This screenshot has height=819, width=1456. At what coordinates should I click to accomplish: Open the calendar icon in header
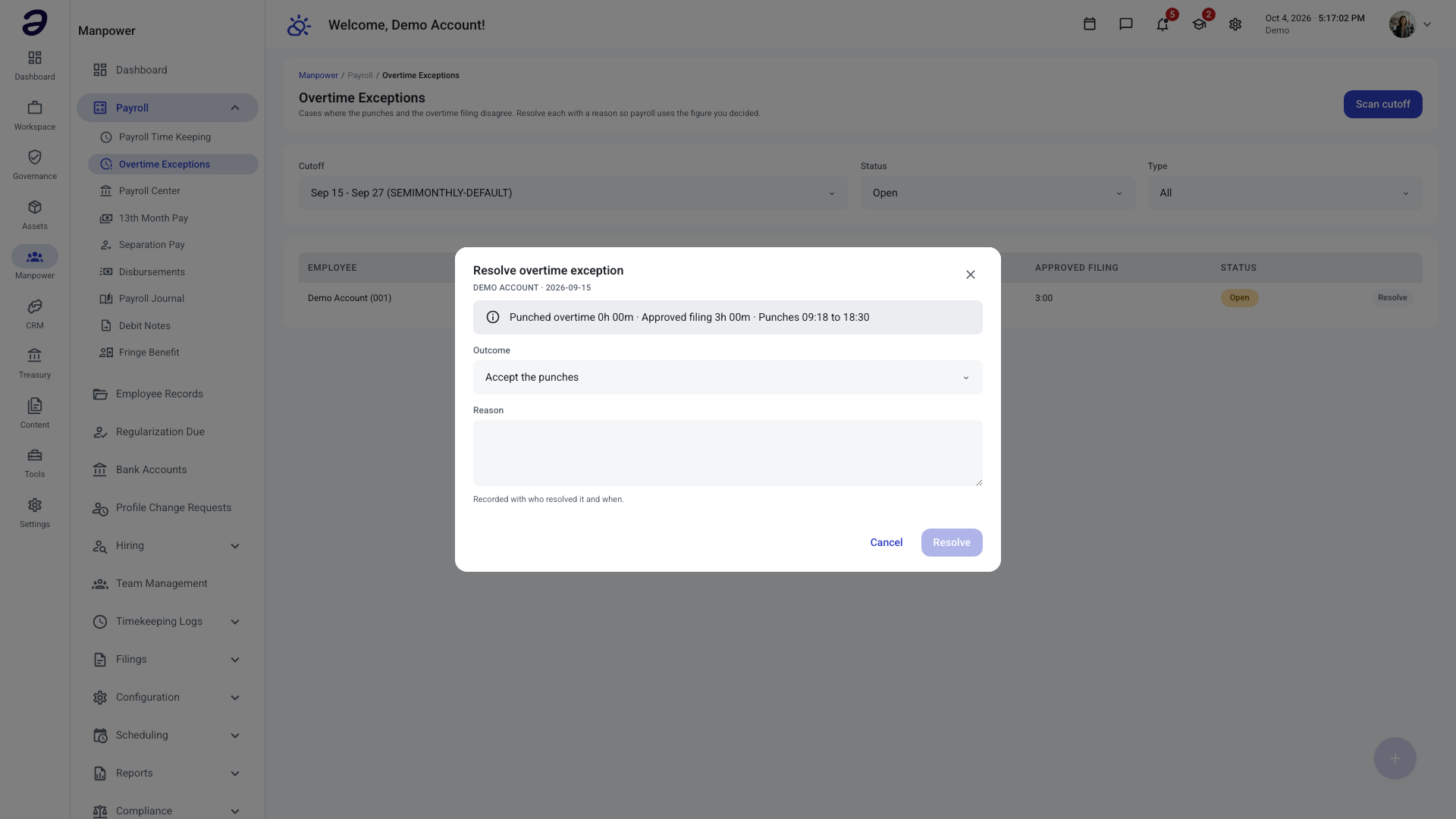pyautogui.click(x=1090, y=24)
